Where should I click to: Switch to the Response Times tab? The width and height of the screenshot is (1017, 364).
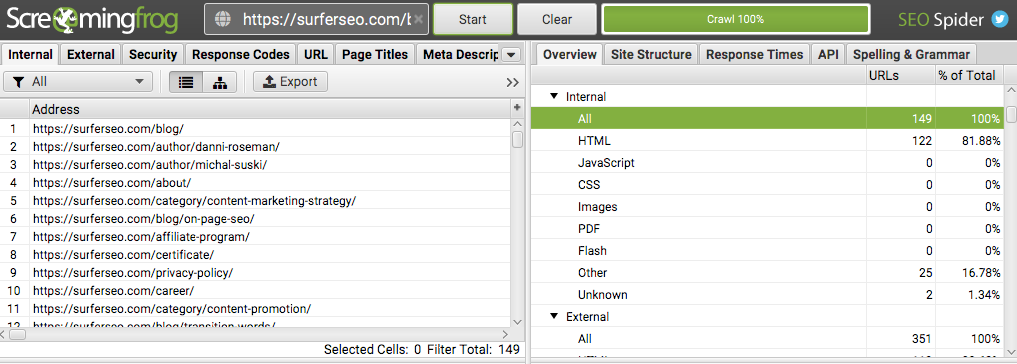(x=754, y=55)
